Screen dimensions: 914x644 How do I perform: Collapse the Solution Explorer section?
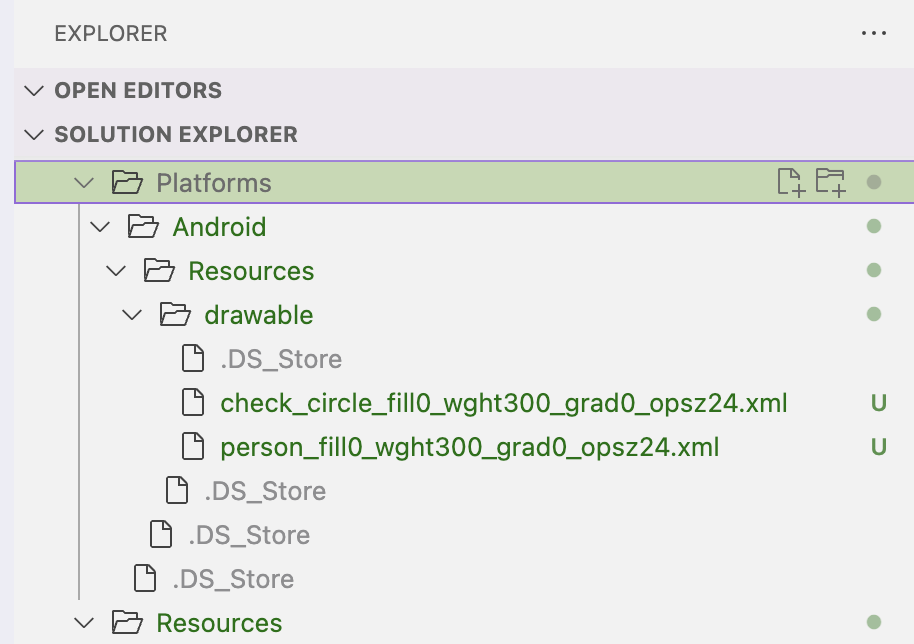[33, 134]
